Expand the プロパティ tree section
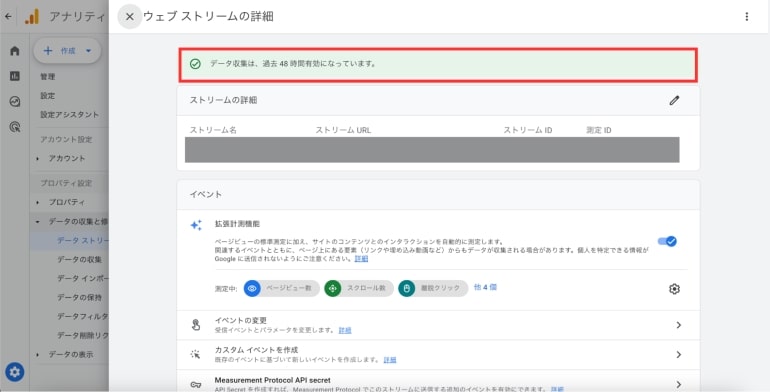Screen dimensions: 770x392 38,202
